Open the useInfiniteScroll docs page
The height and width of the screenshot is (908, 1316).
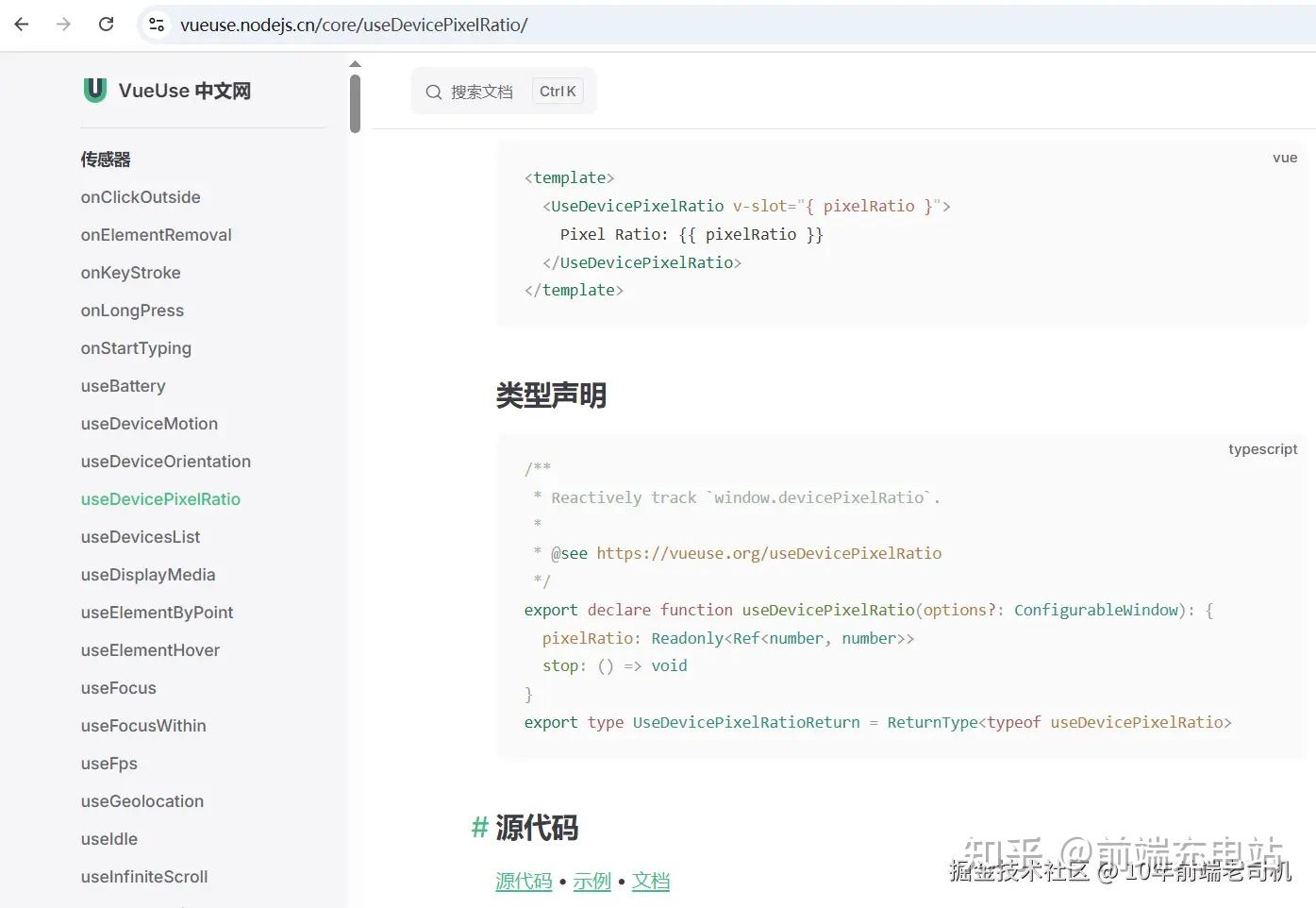point(144,877)
